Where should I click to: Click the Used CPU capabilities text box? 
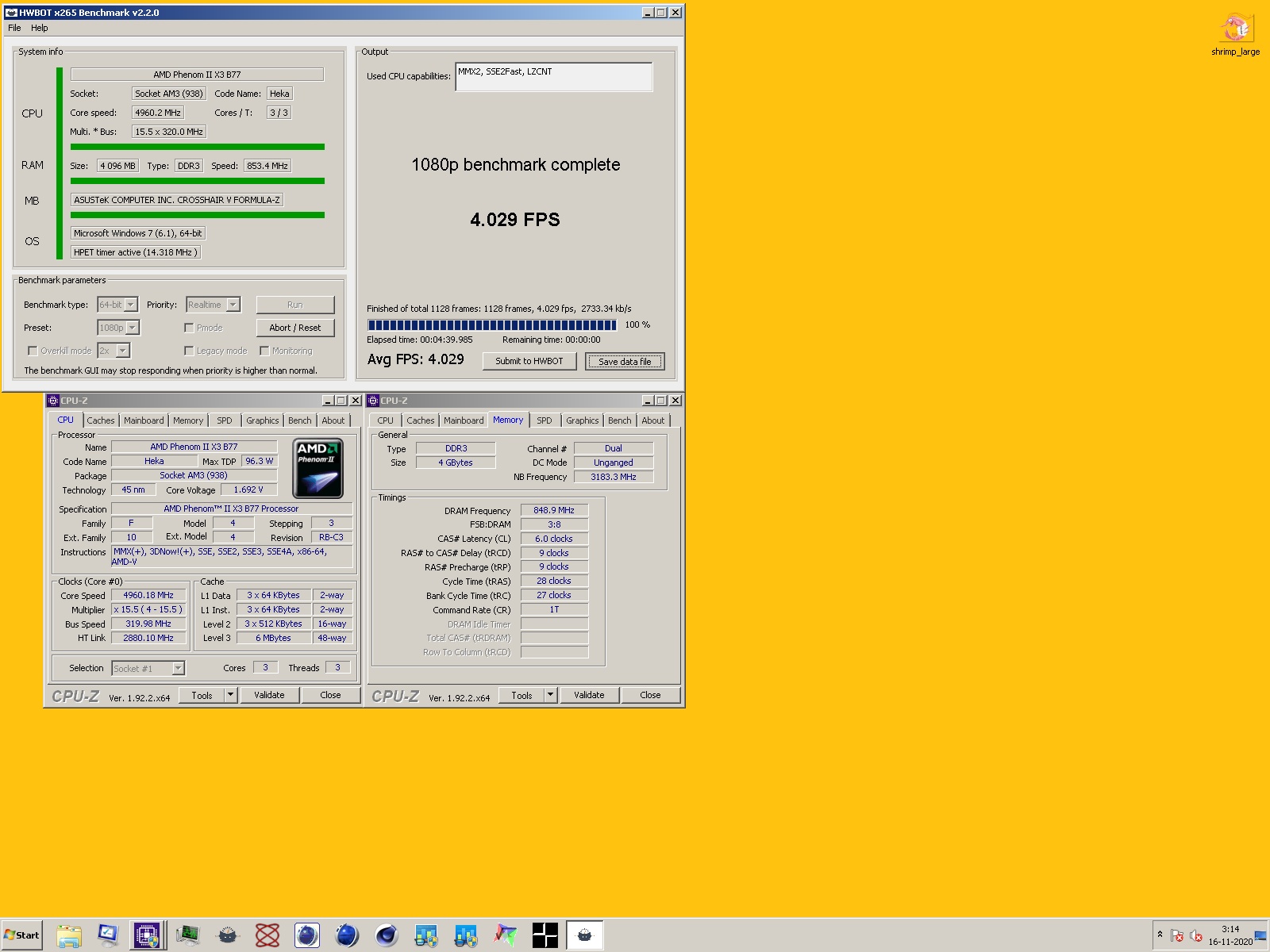(x=554, y=77)
